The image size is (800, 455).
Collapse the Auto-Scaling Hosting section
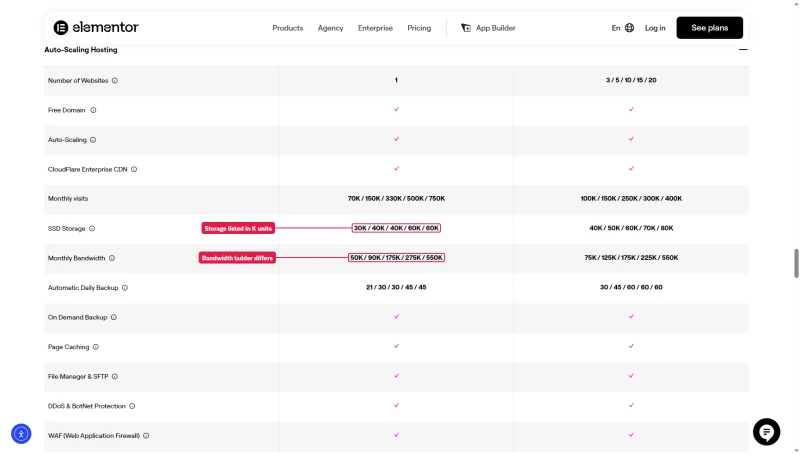tap(743, 49)
